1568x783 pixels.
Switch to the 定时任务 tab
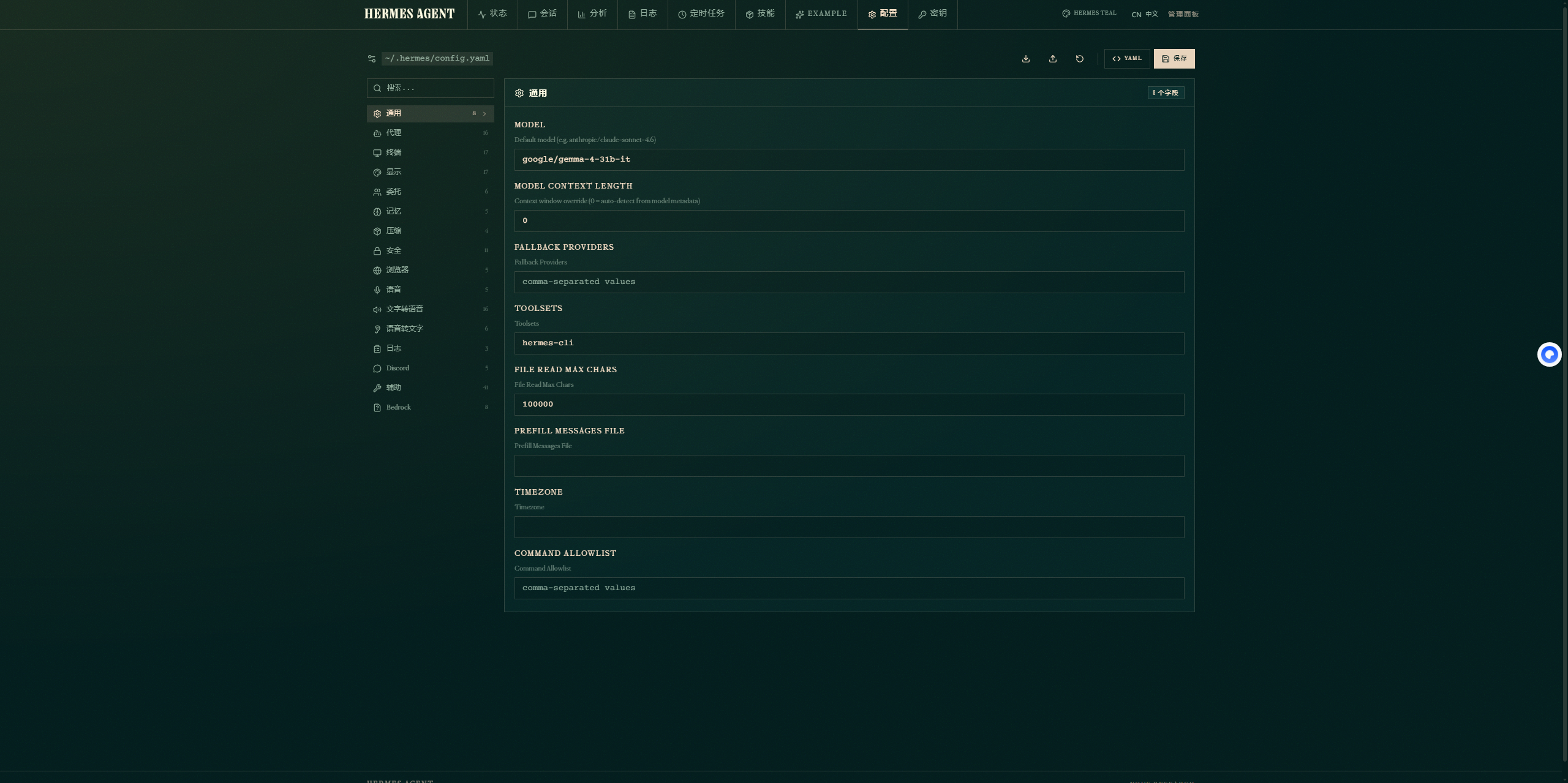point(701,13)
